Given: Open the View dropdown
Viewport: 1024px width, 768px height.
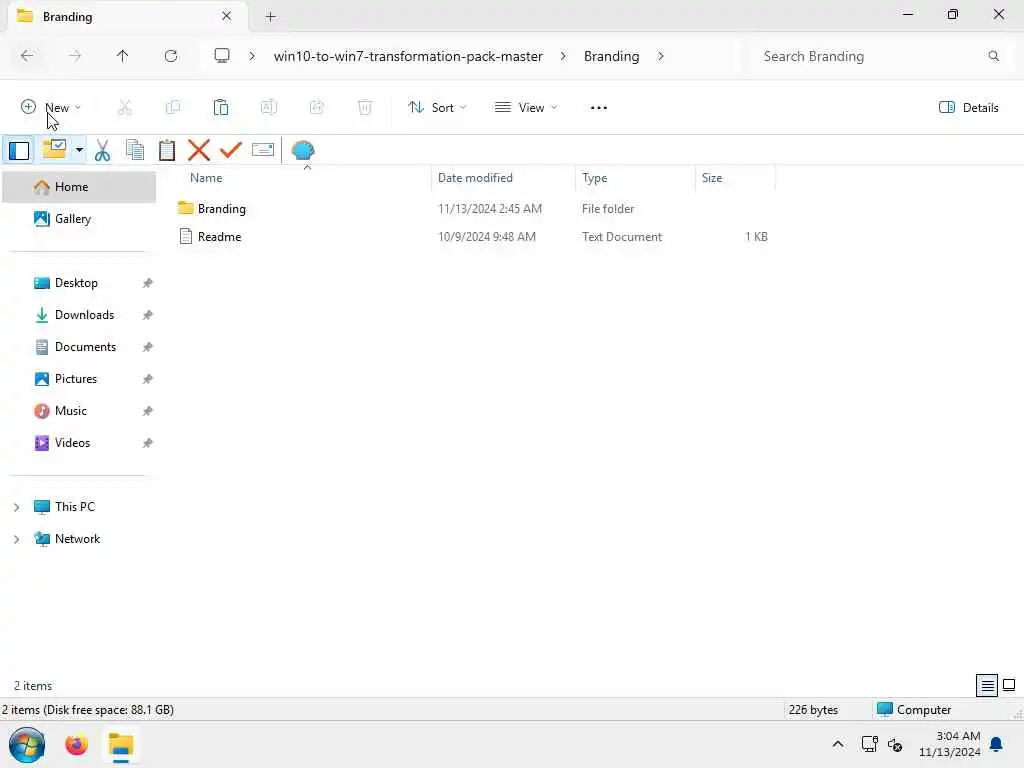Looking at the screenshot, I should pyautogui.click(x=526, y=108).
